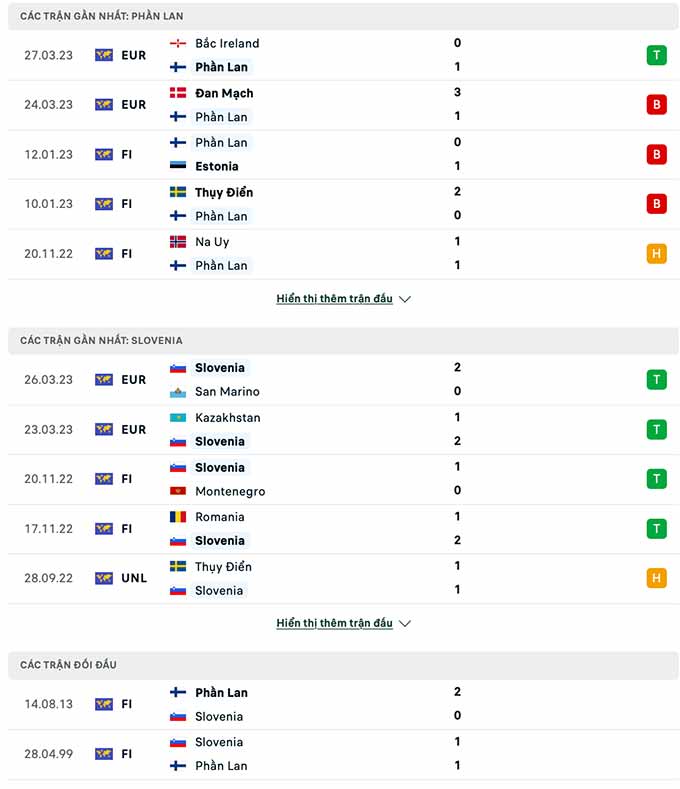The image size is (680, 789).
Task: Expand more Phần Lan matches with chevron
Action: coord(405,299)
